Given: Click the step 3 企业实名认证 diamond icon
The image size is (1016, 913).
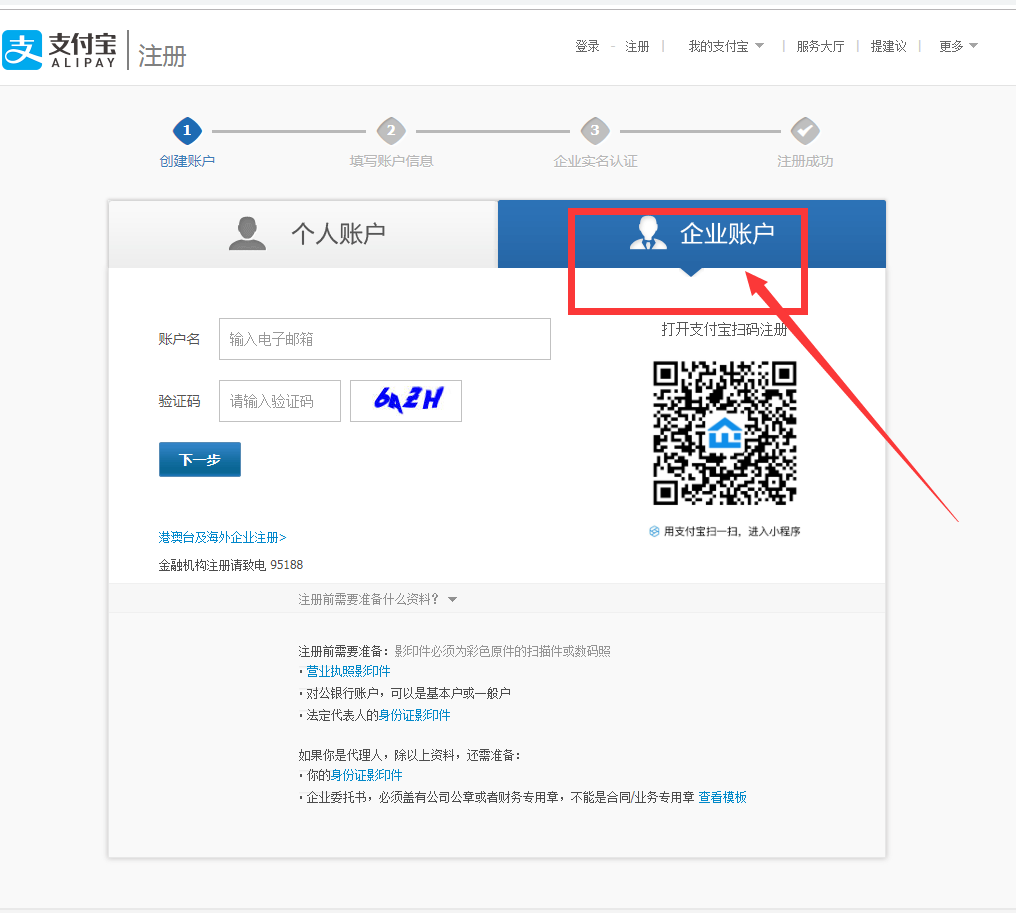Looking at the screenshot, I should 595,131.
